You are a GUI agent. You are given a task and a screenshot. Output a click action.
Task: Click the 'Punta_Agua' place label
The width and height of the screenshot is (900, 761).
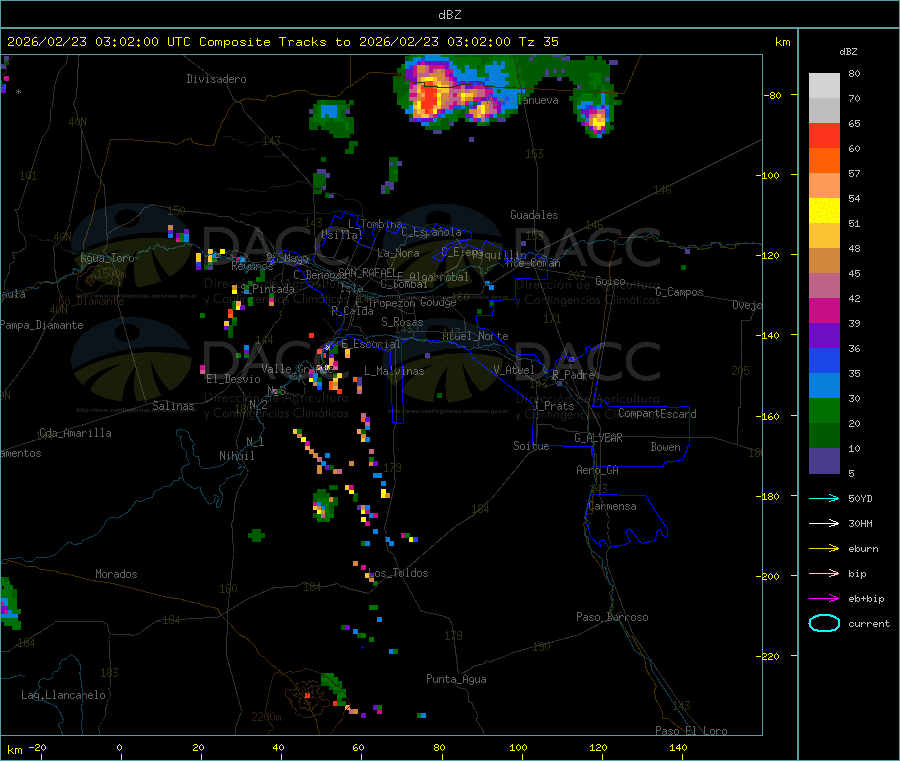[x=456, y=680]
